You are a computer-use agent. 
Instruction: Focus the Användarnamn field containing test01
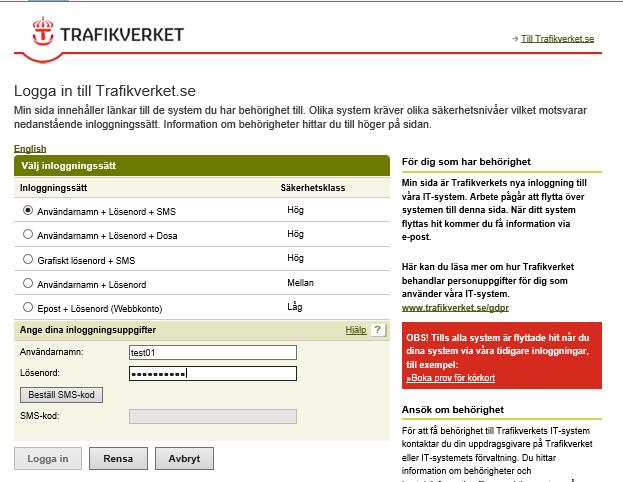click(213, 352)
